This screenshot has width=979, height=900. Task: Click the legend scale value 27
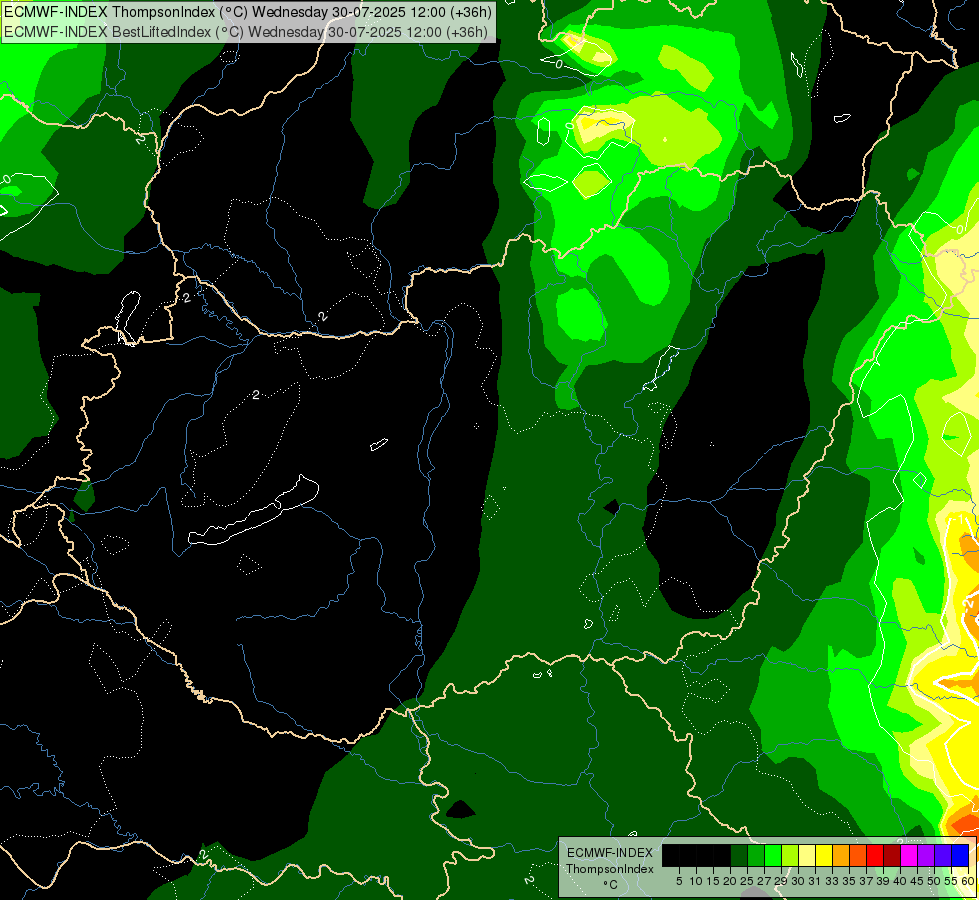coord(764,881)
